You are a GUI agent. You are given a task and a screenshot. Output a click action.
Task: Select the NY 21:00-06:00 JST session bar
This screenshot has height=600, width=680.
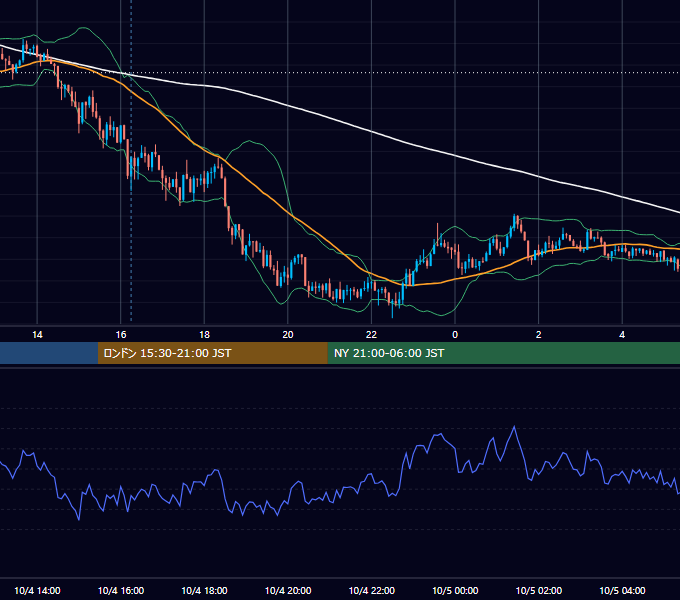pyautogui.click(x=503, y=353)
